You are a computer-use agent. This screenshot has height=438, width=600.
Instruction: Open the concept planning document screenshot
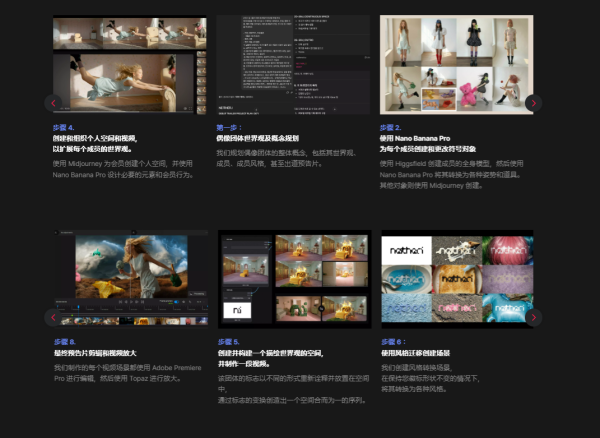tap(293, 65)
